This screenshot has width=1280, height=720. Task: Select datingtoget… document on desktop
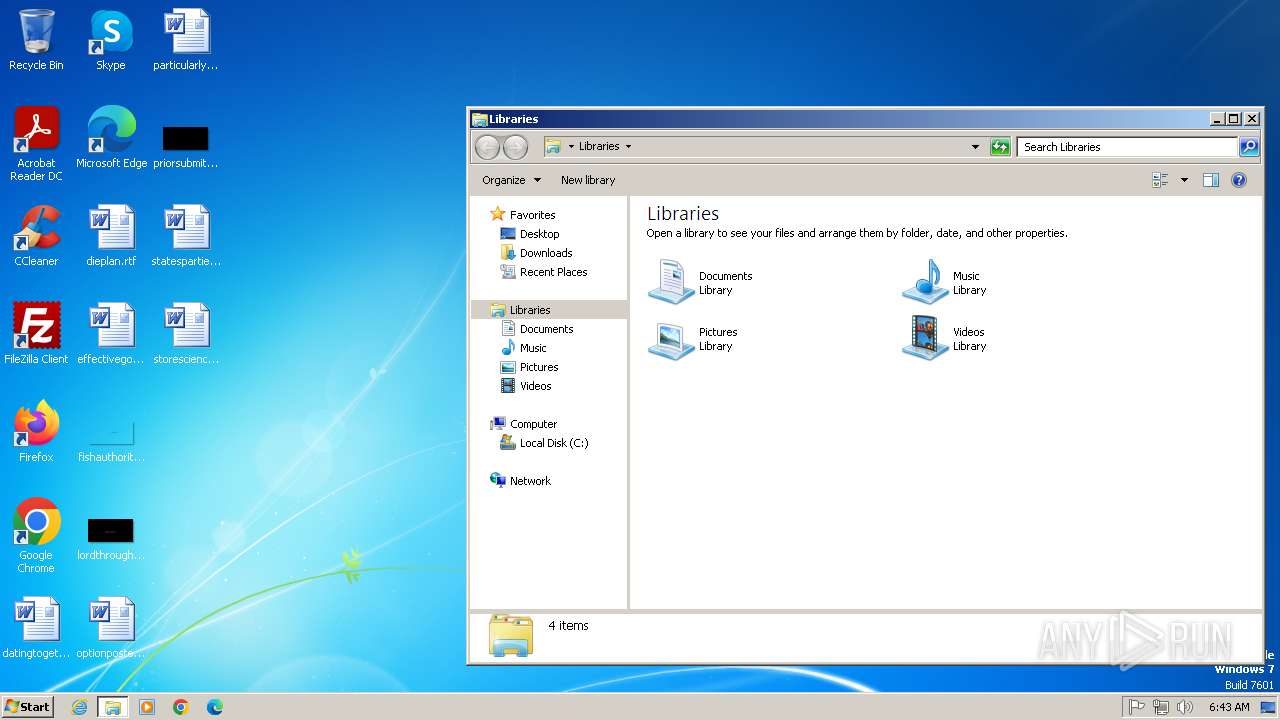coord(36,628)
